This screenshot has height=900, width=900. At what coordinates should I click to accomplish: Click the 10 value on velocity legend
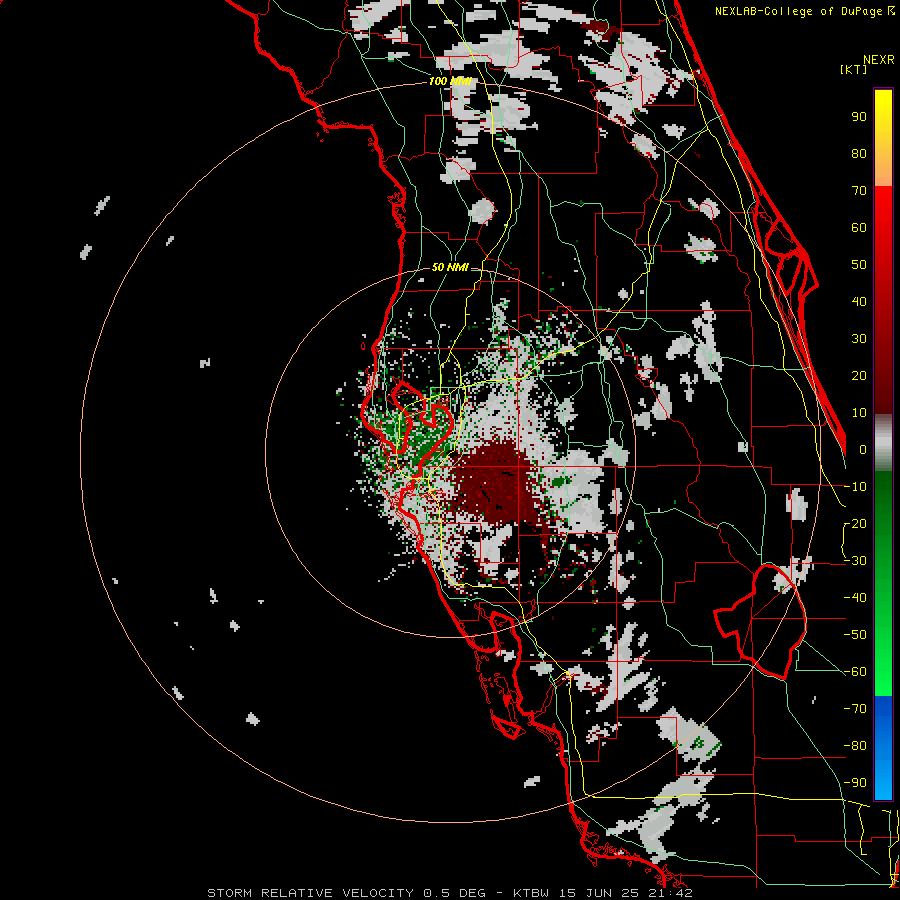[x=859, y=413]
